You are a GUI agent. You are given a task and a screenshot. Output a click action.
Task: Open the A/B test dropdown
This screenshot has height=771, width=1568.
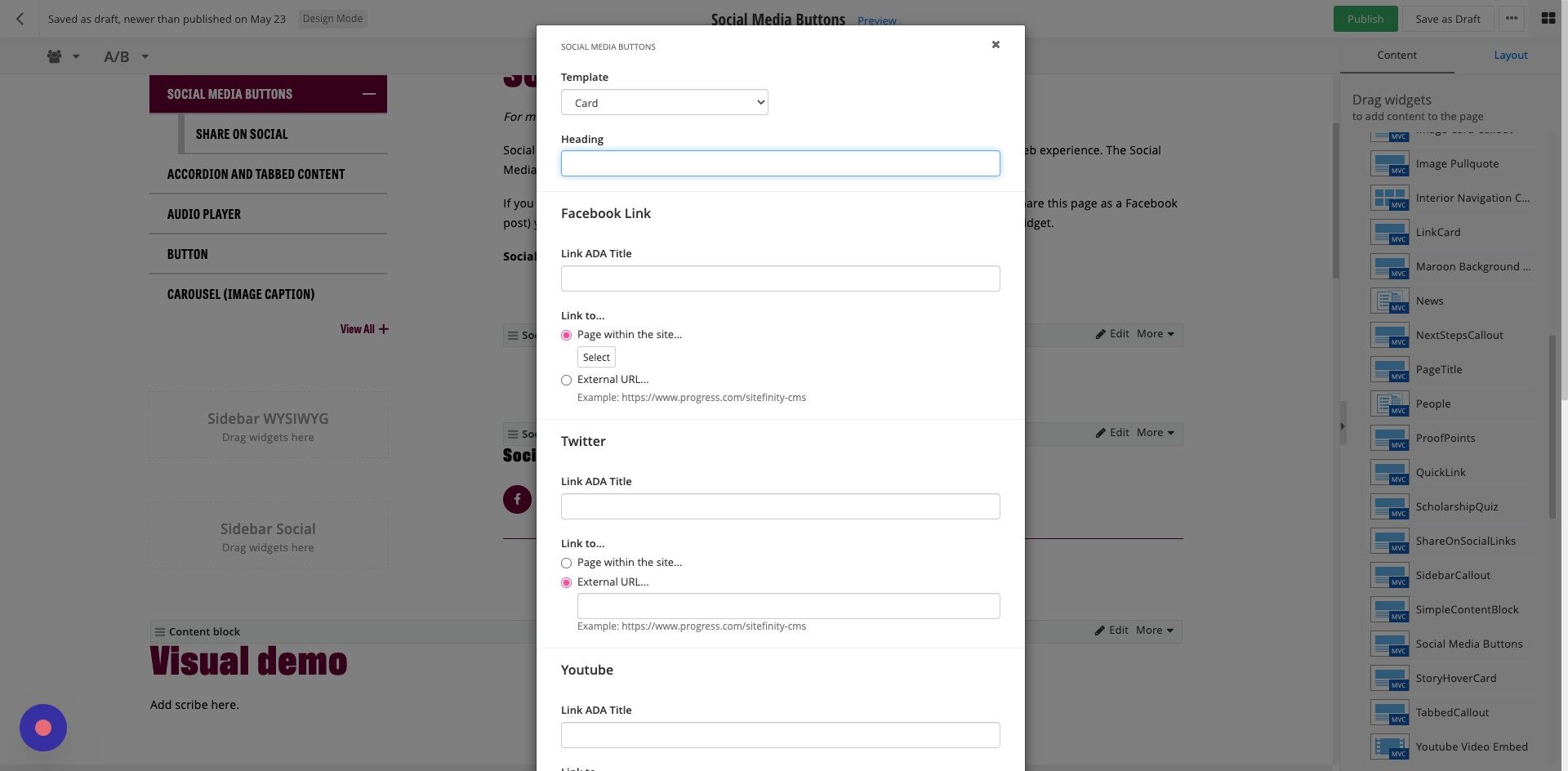(126, 56)
